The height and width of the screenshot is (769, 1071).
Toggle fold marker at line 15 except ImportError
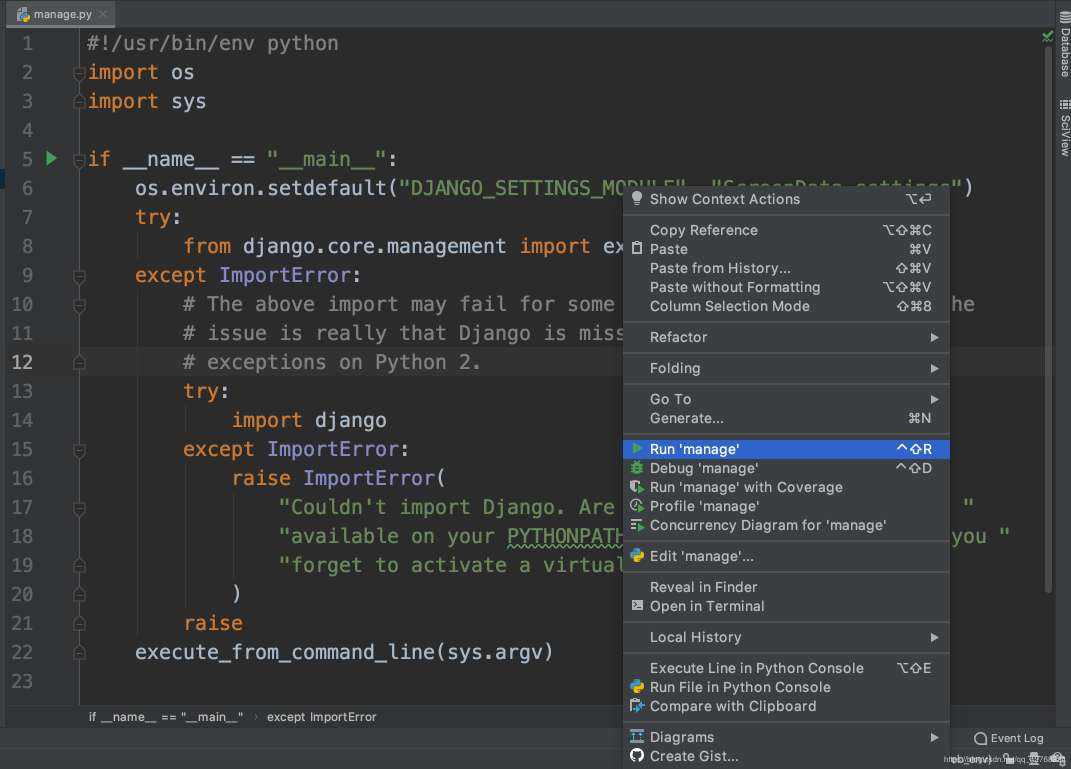coord(79,450)
